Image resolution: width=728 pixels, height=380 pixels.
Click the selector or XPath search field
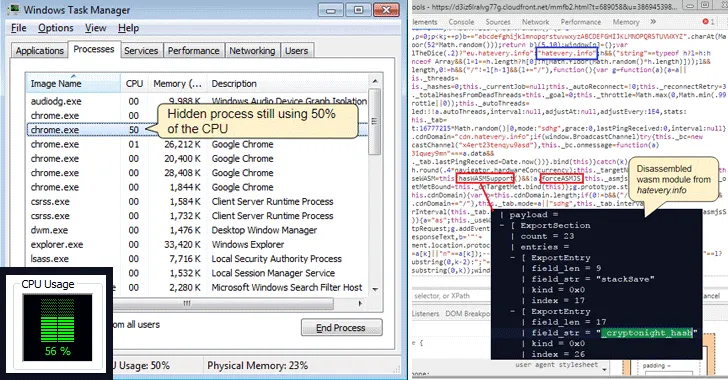click(x=452, y=295)
